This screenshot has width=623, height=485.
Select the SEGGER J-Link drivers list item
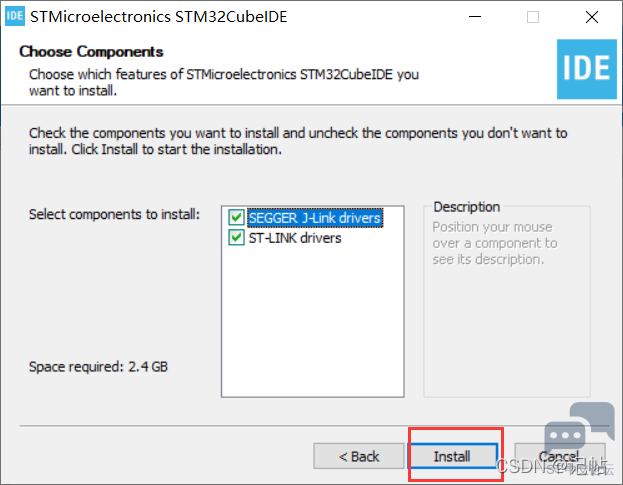(315, 218)
